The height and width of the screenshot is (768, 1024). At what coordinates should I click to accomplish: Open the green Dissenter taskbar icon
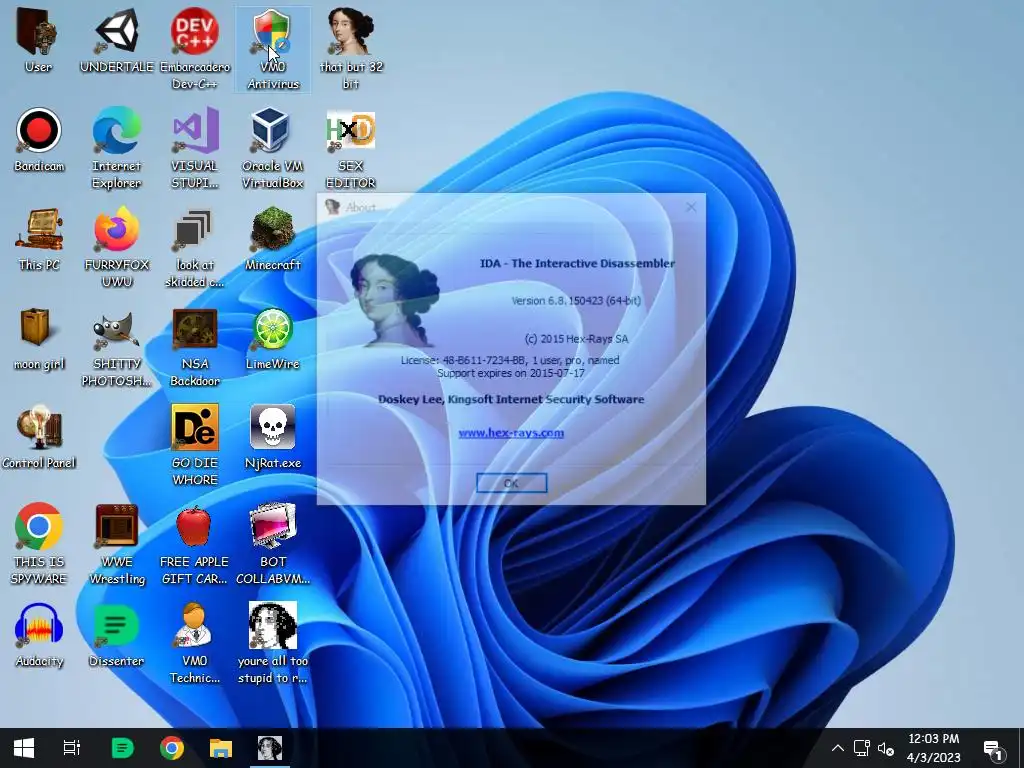(x=123, y=748)
